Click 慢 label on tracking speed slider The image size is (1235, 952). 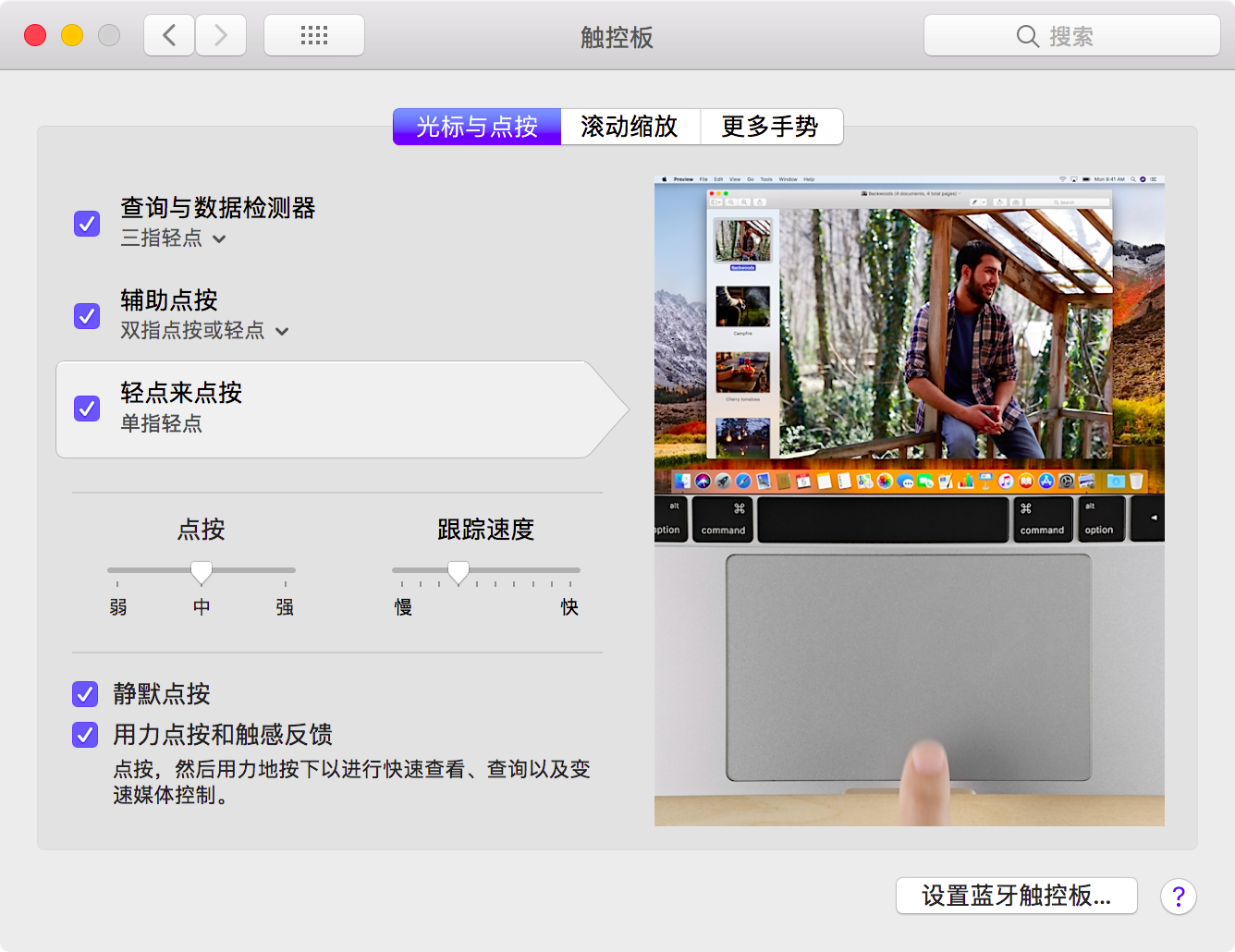click(403, 607)
